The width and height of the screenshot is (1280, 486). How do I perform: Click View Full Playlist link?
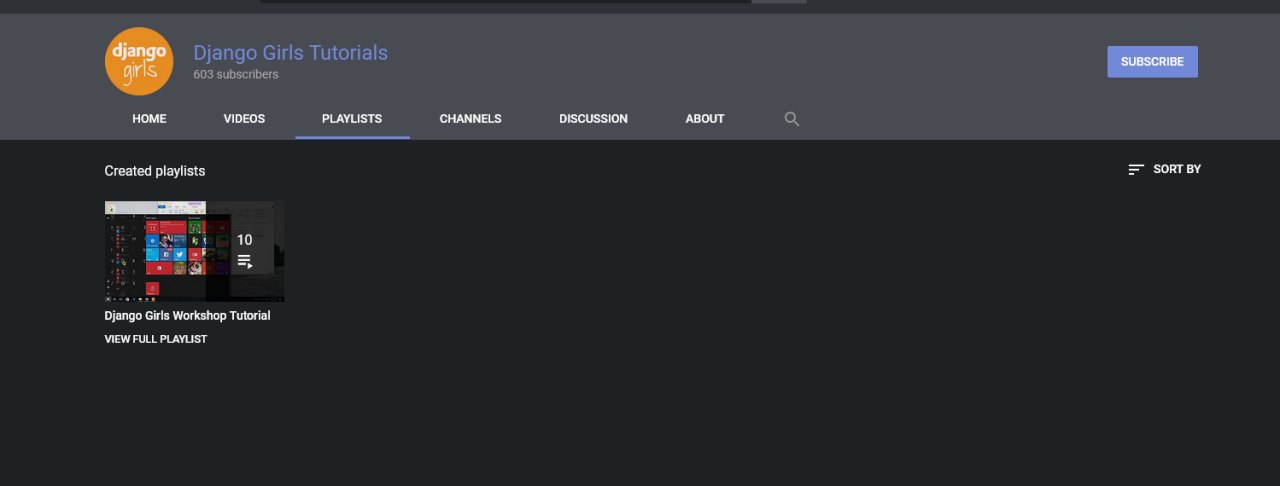[x=156, y=340]
